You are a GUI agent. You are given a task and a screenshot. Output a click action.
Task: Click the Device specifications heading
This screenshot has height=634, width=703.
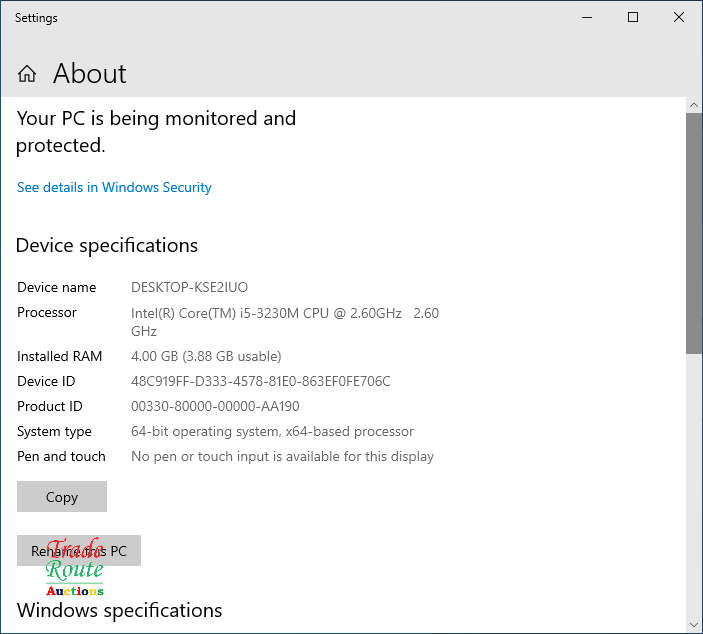coord(107,245)
